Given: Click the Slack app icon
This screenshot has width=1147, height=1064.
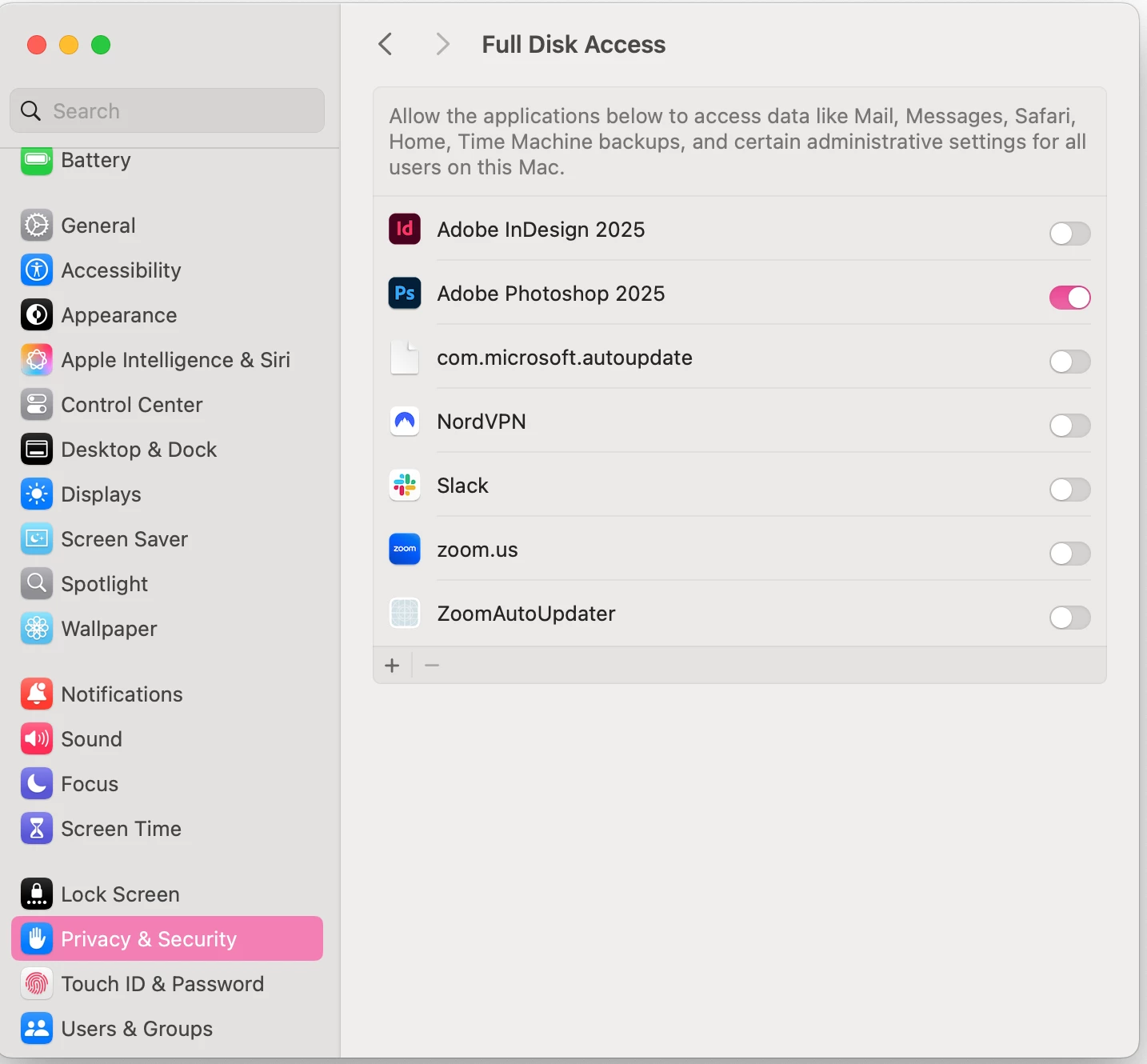Looking at the screenshot, I should 405,486.
